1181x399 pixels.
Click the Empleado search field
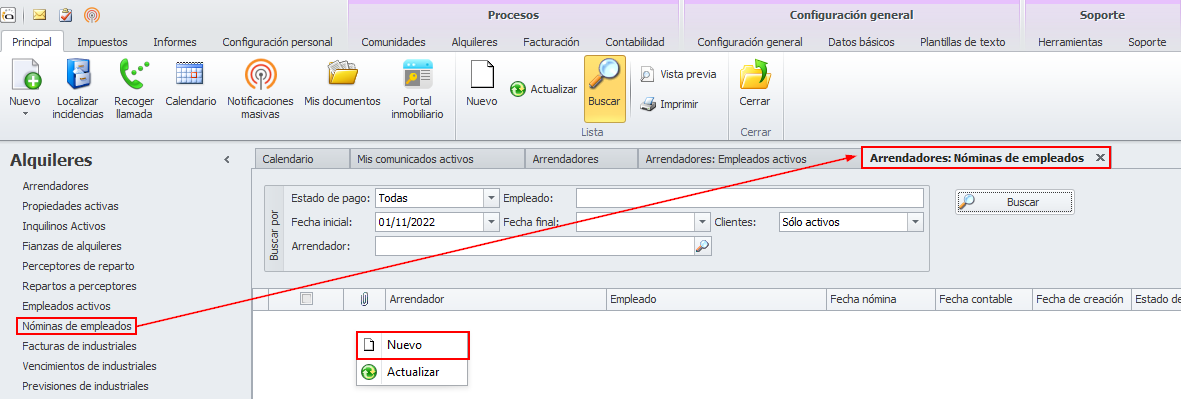tap(749, 198)
